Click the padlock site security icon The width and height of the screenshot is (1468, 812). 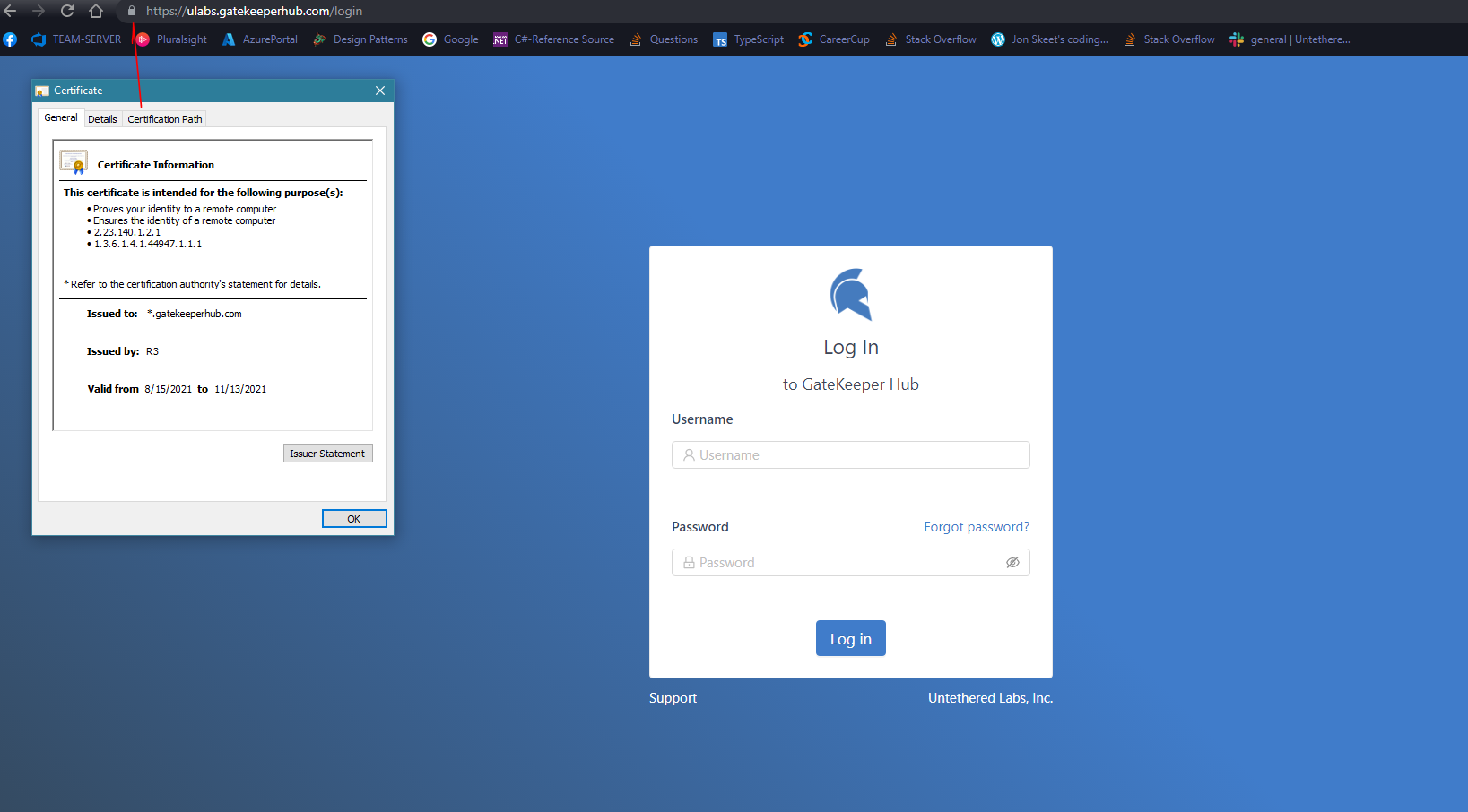(132, 11)
